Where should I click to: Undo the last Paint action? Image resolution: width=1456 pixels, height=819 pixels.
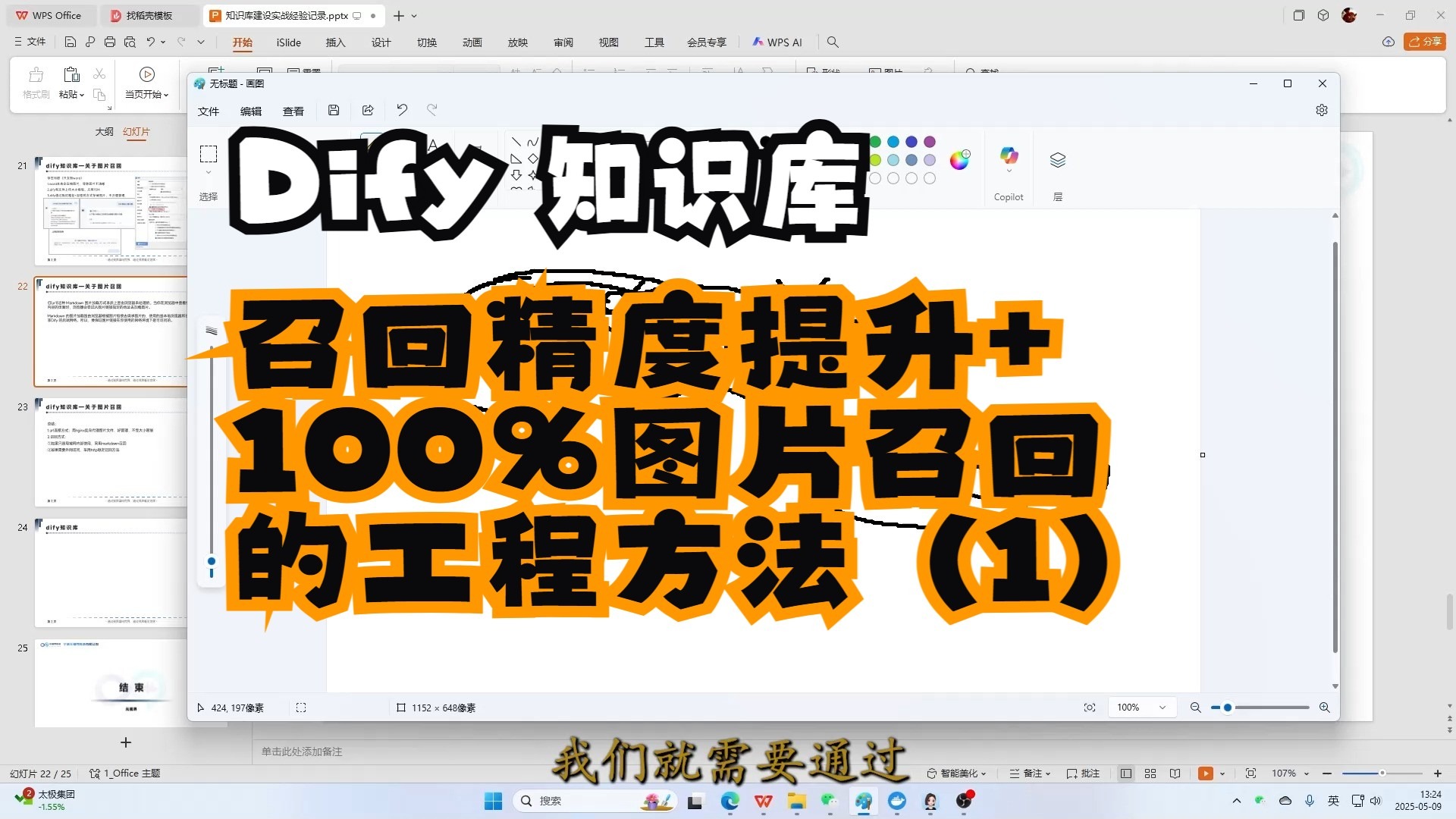coord(402,111)
